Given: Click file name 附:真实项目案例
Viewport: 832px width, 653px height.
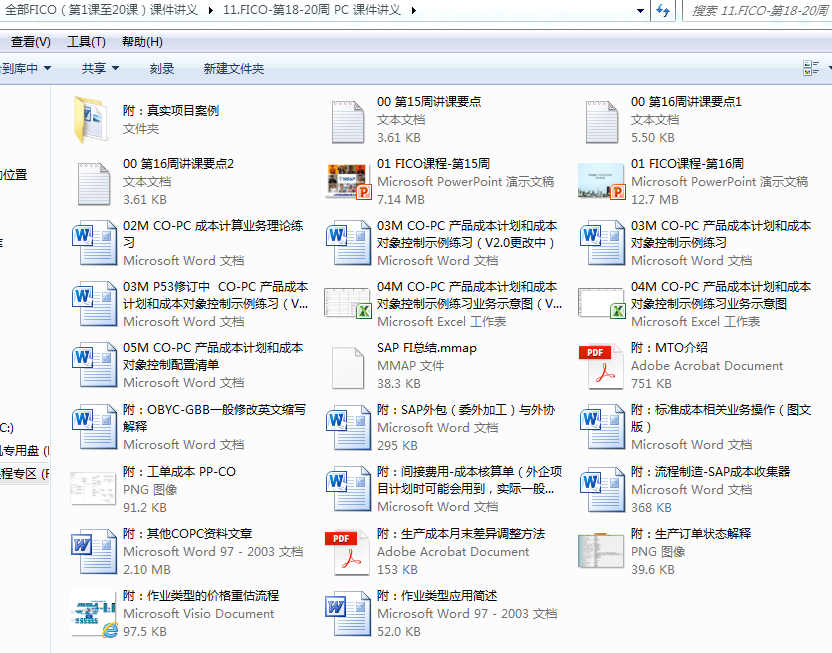Looking at the screenshot, I should (x=171, y=110).
